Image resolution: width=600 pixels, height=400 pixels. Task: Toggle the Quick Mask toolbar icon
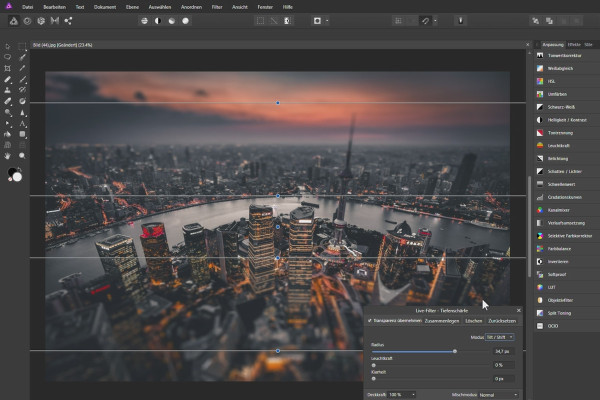tap(317, 21)
